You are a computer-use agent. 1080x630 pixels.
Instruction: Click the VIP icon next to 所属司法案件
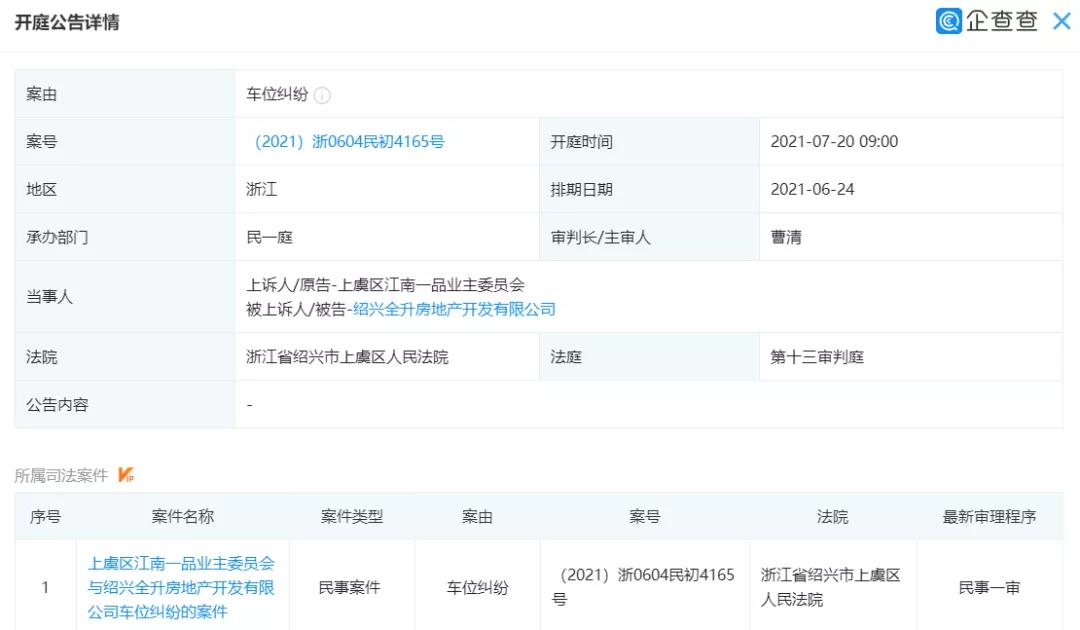tap(126, 474)
